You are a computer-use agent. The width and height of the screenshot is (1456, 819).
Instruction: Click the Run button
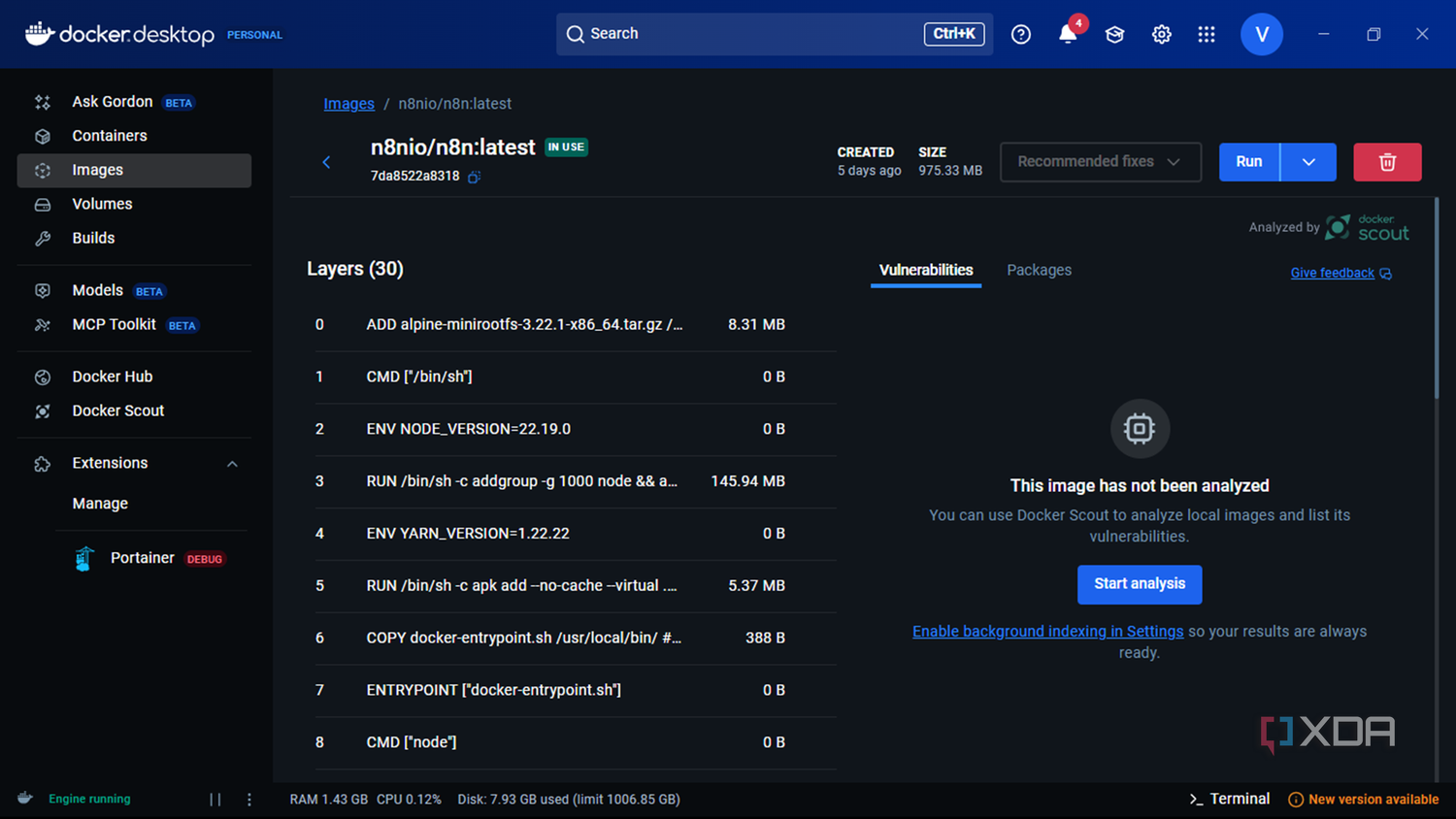click(x=1249, y=162)
